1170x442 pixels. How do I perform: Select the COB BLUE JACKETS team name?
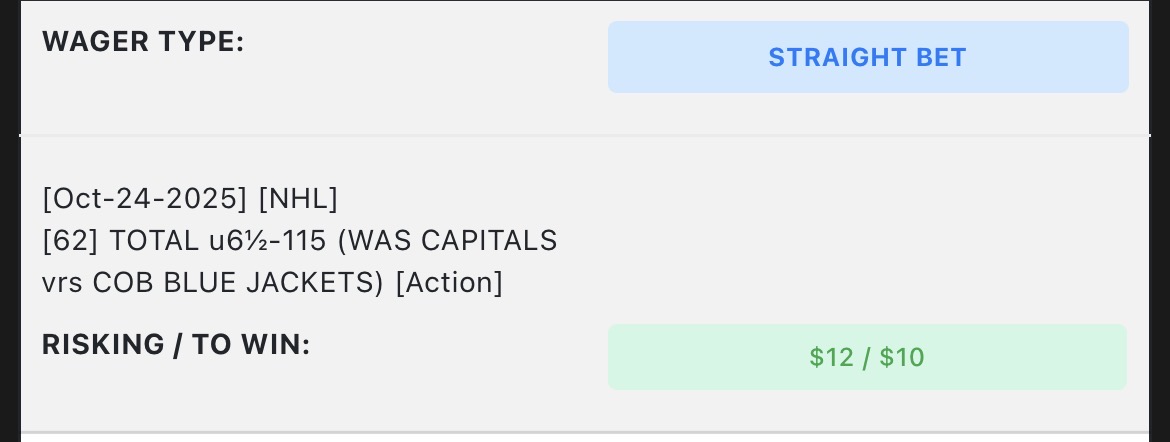click(x=238, y=283)
